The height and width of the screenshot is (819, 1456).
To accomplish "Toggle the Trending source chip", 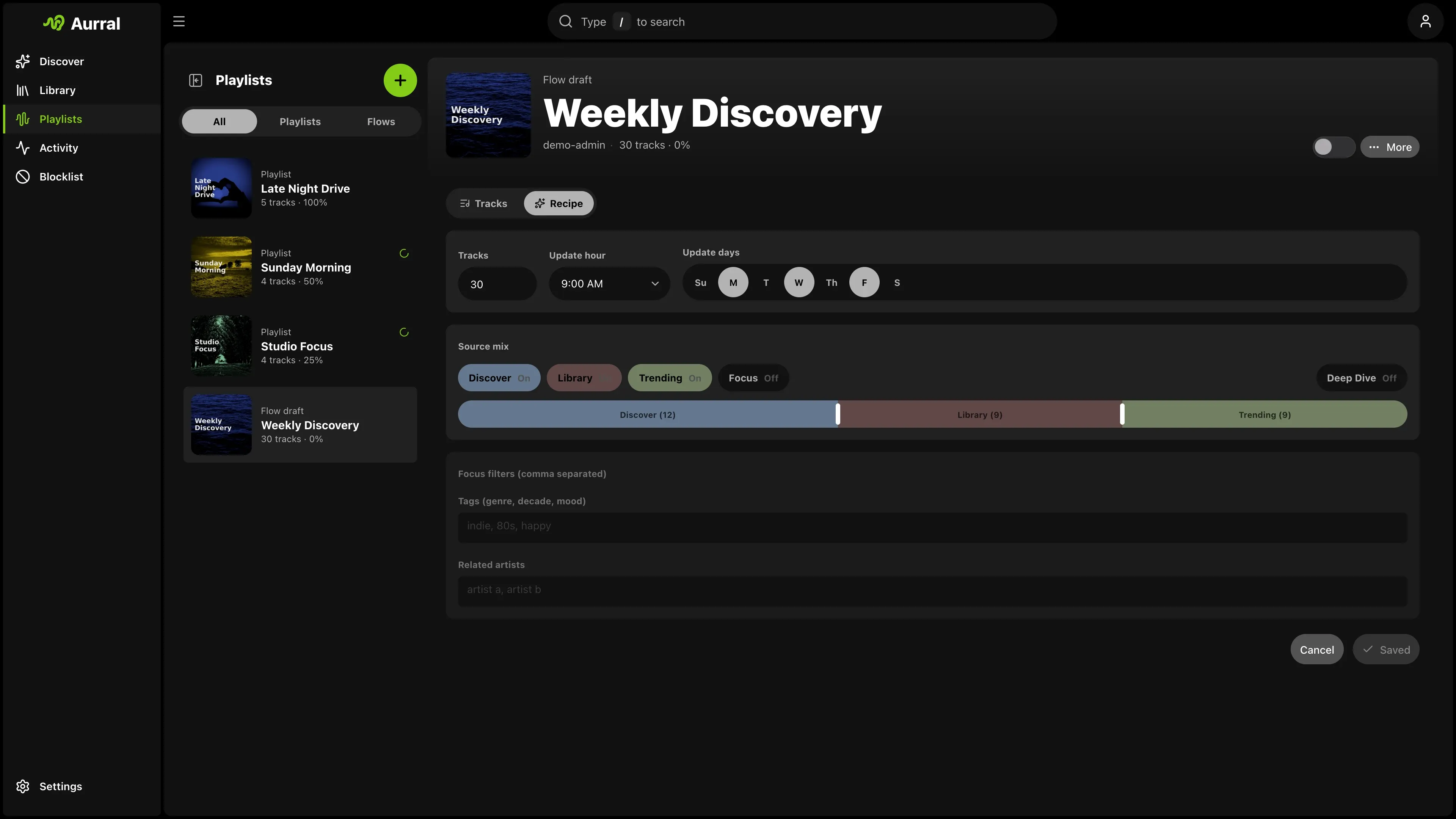I will (x=670, y=378).
